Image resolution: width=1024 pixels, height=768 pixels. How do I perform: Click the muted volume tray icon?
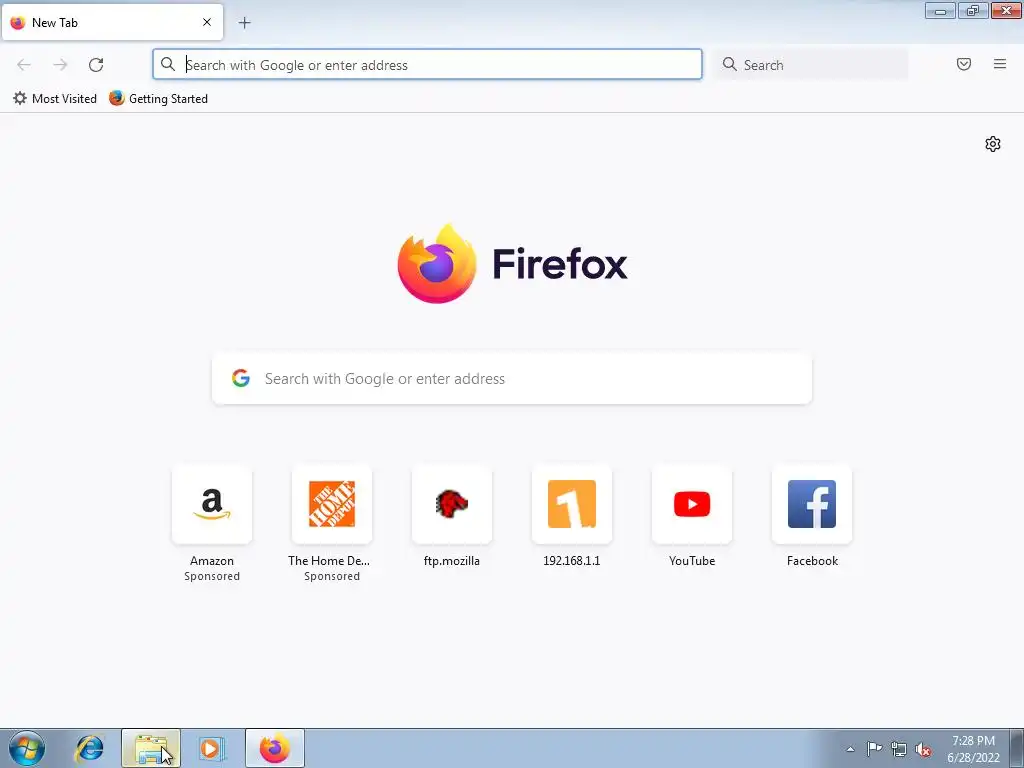[923, 749]
